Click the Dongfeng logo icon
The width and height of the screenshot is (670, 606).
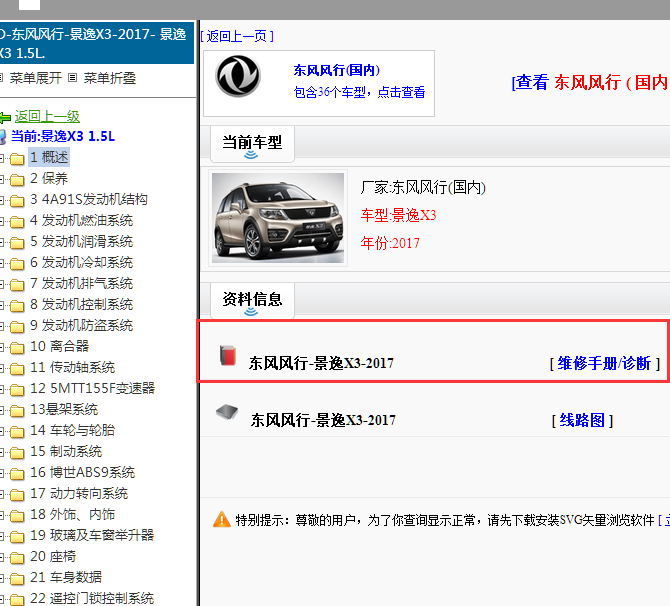[x=238, y=76]
